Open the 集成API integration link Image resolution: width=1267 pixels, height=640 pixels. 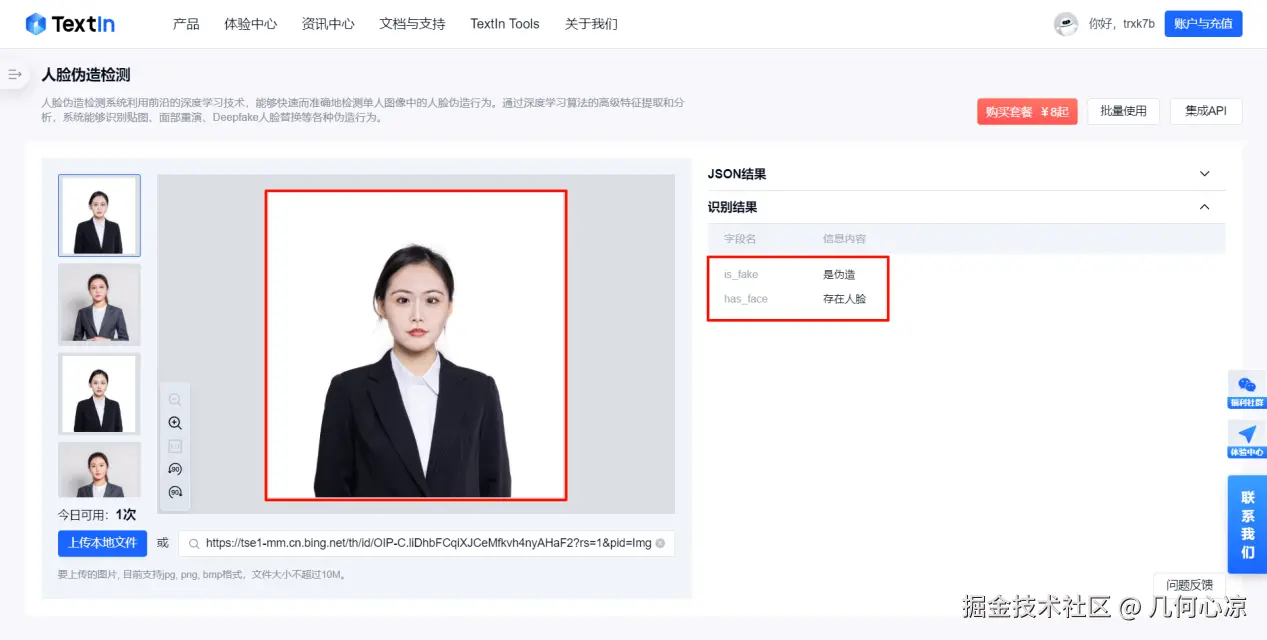(x=1205, y=111)
